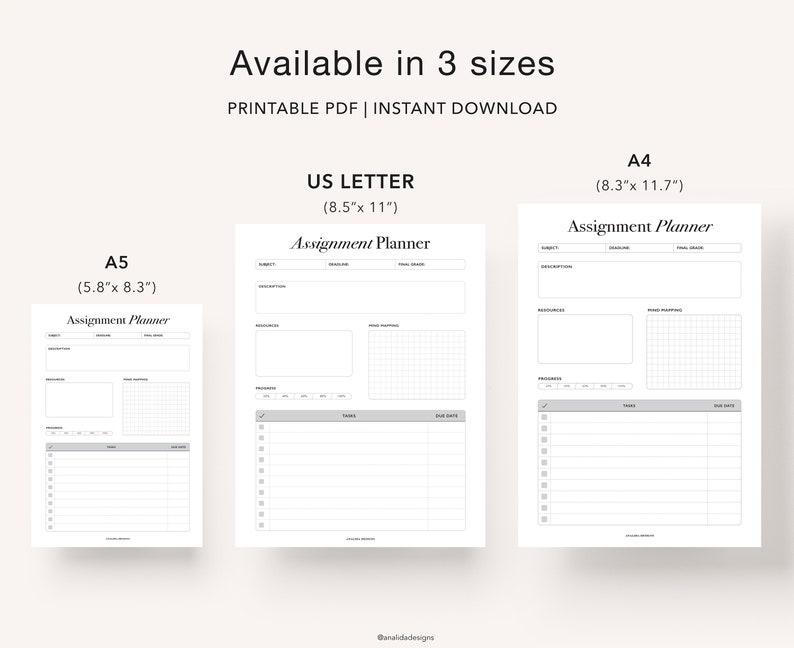This screenshot has width=794, height=648.
Task: Click the checkmark icon in US Letter tasks header
Action: point(262,416)
